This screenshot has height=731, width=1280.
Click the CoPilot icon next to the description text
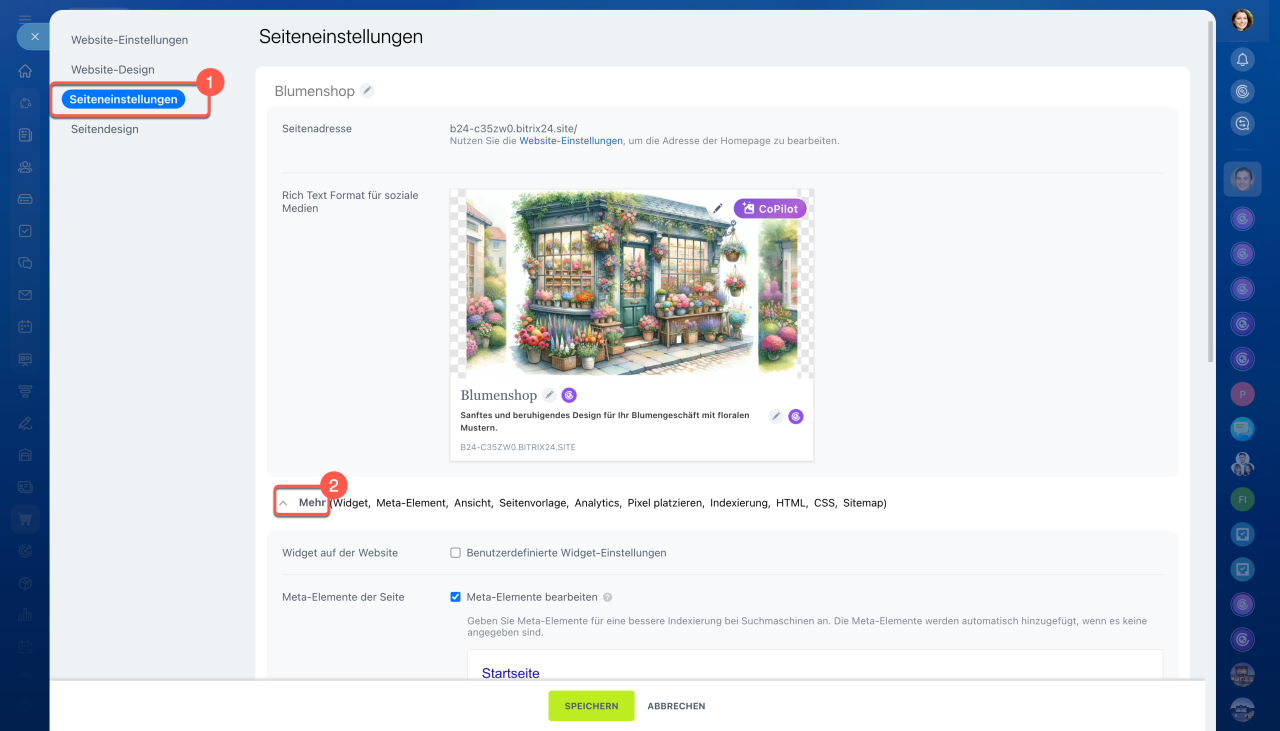point(796,416)
